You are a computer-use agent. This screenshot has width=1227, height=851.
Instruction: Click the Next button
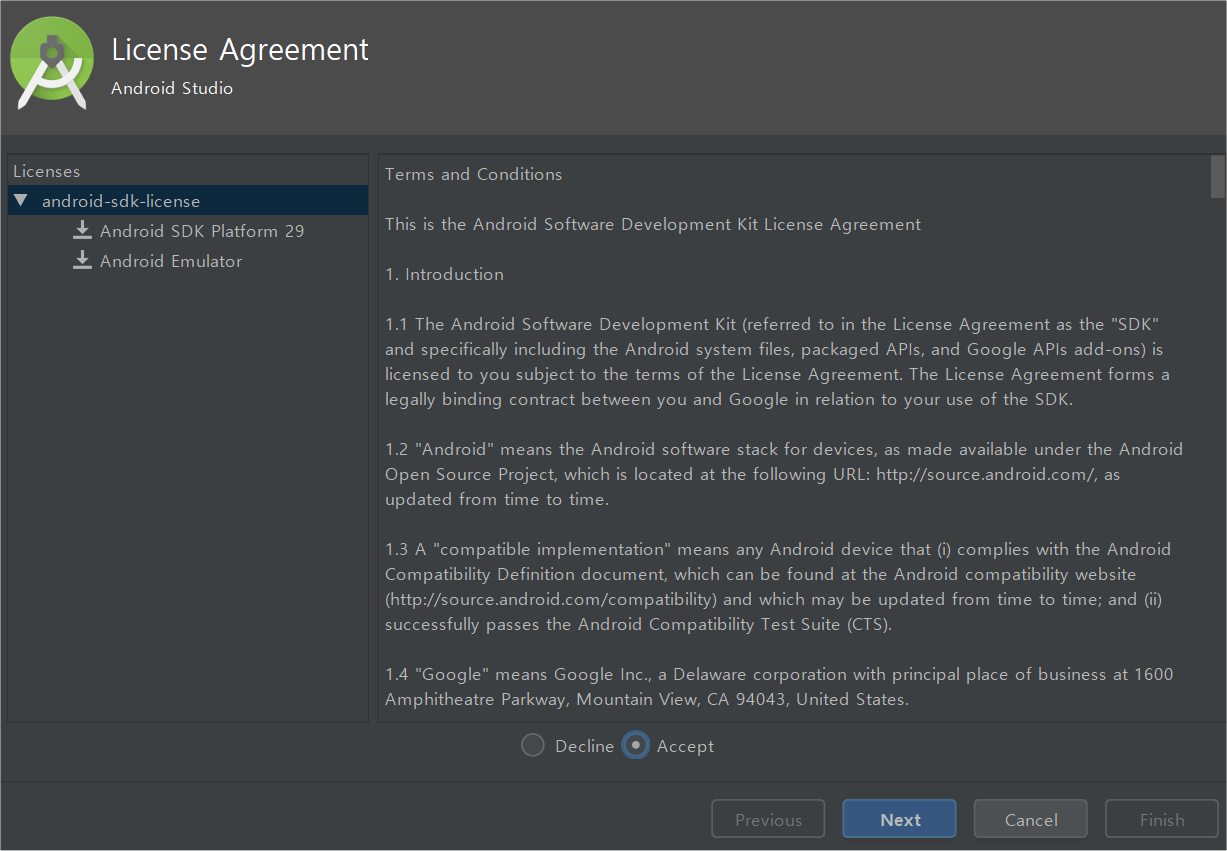[x=899, y=819]
